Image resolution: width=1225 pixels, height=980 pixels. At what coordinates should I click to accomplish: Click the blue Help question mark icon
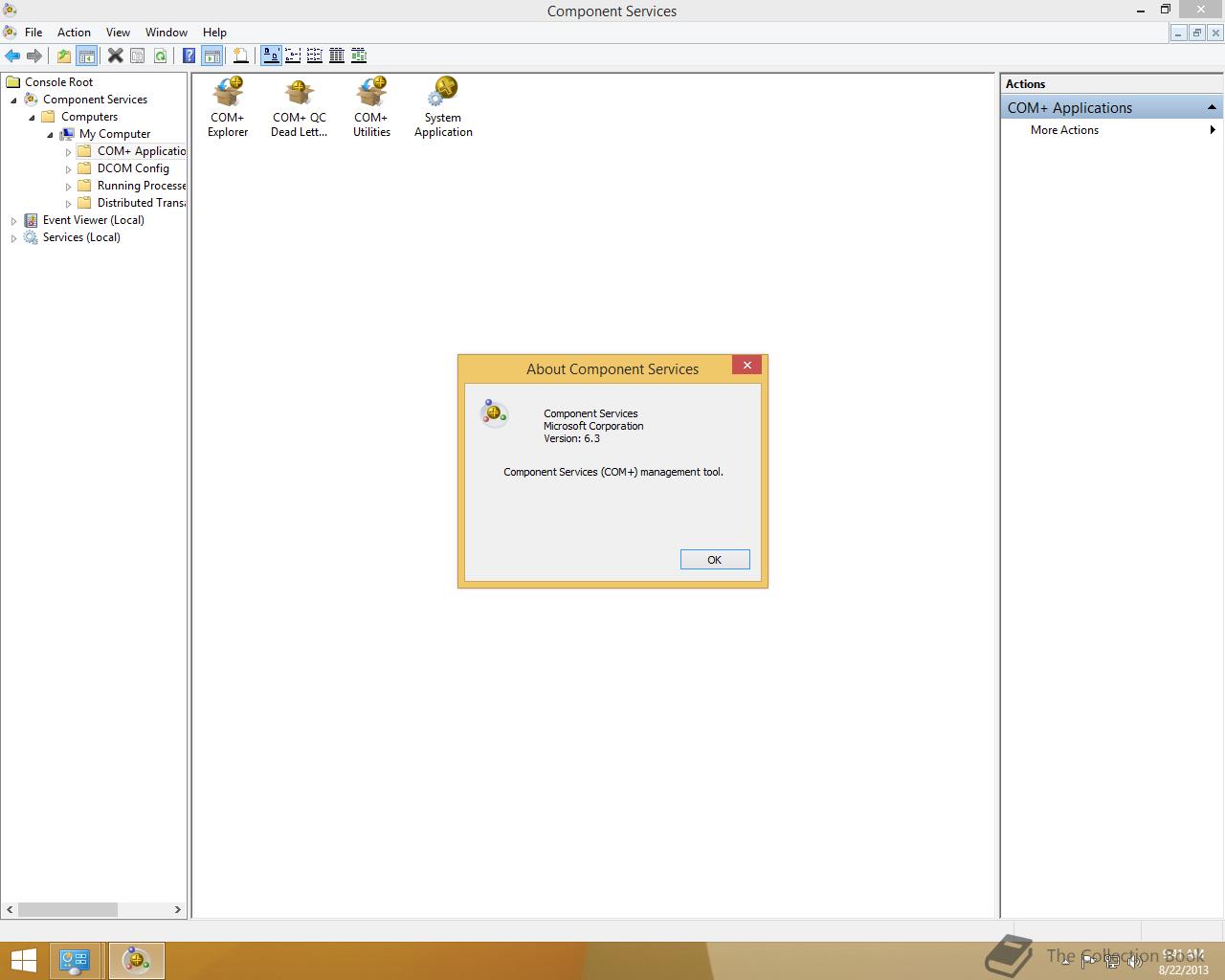pos(189,56)
